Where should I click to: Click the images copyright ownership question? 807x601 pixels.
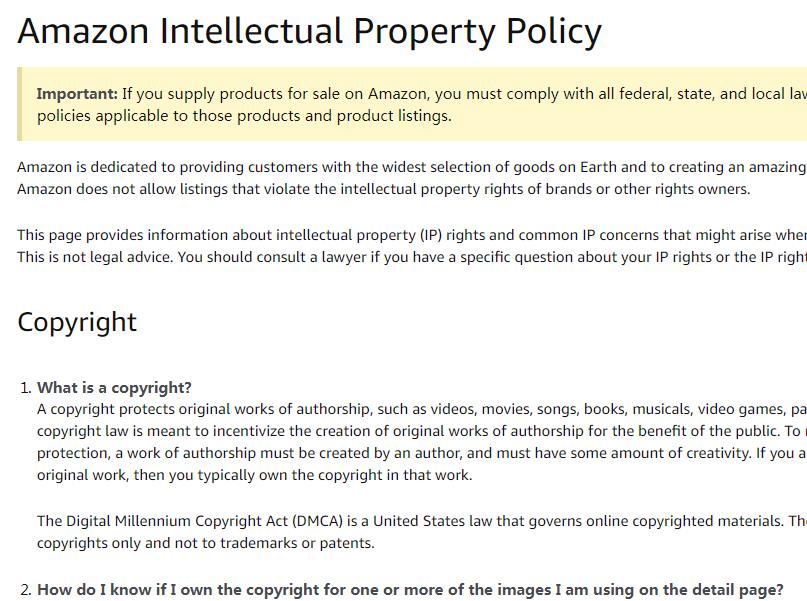point(410,589)
